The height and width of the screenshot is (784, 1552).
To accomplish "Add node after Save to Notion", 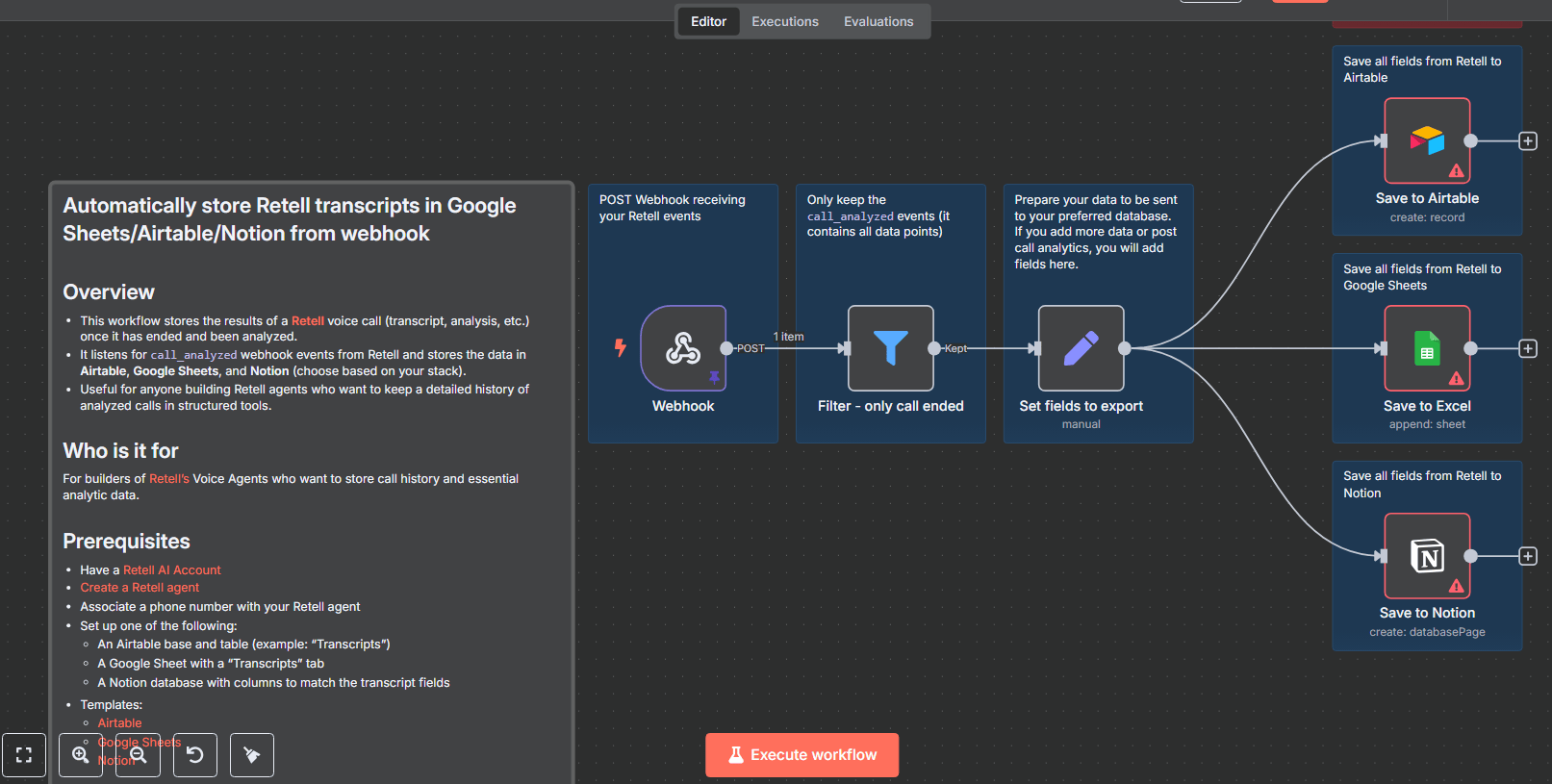I will pyautogui.click(x=1528, y=556).
